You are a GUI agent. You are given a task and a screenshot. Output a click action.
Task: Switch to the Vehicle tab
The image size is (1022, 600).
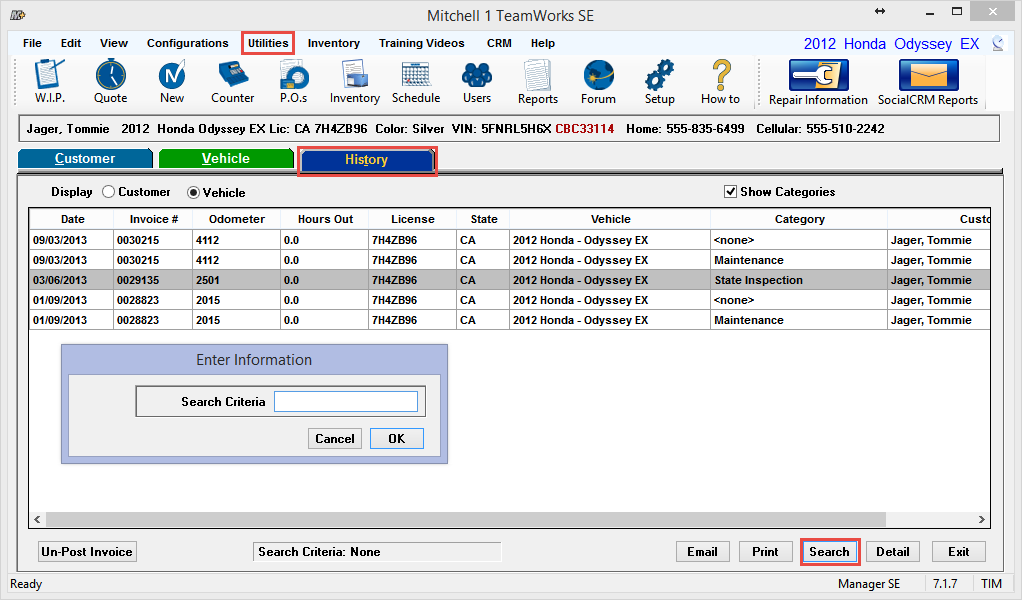[x=226, y=158]
